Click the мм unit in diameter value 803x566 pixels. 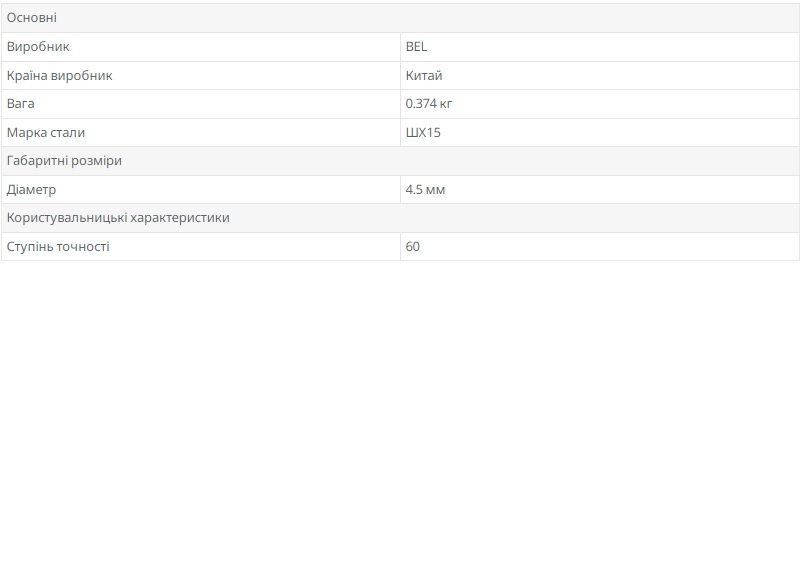click(436, 189)
